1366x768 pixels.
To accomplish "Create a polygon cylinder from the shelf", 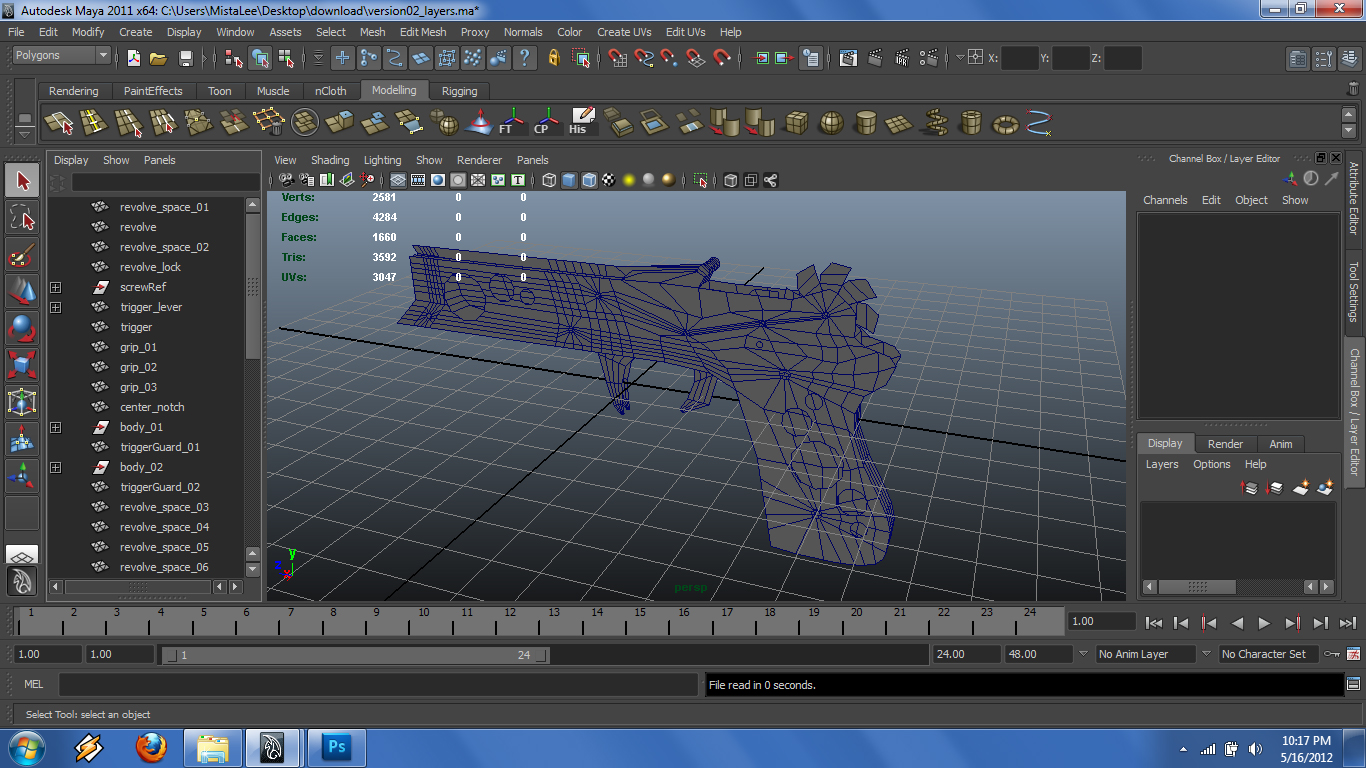I will (866, 123).
